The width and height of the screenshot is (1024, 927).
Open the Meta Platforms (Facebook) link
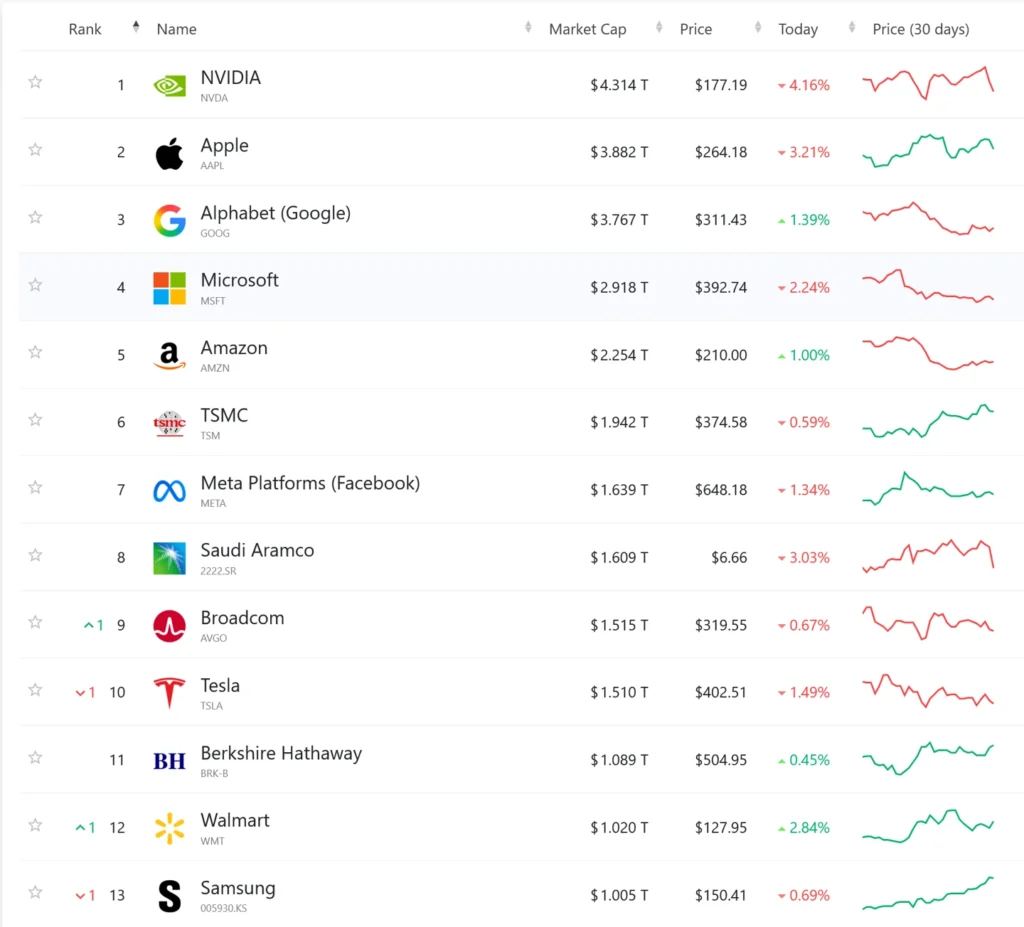310,483
